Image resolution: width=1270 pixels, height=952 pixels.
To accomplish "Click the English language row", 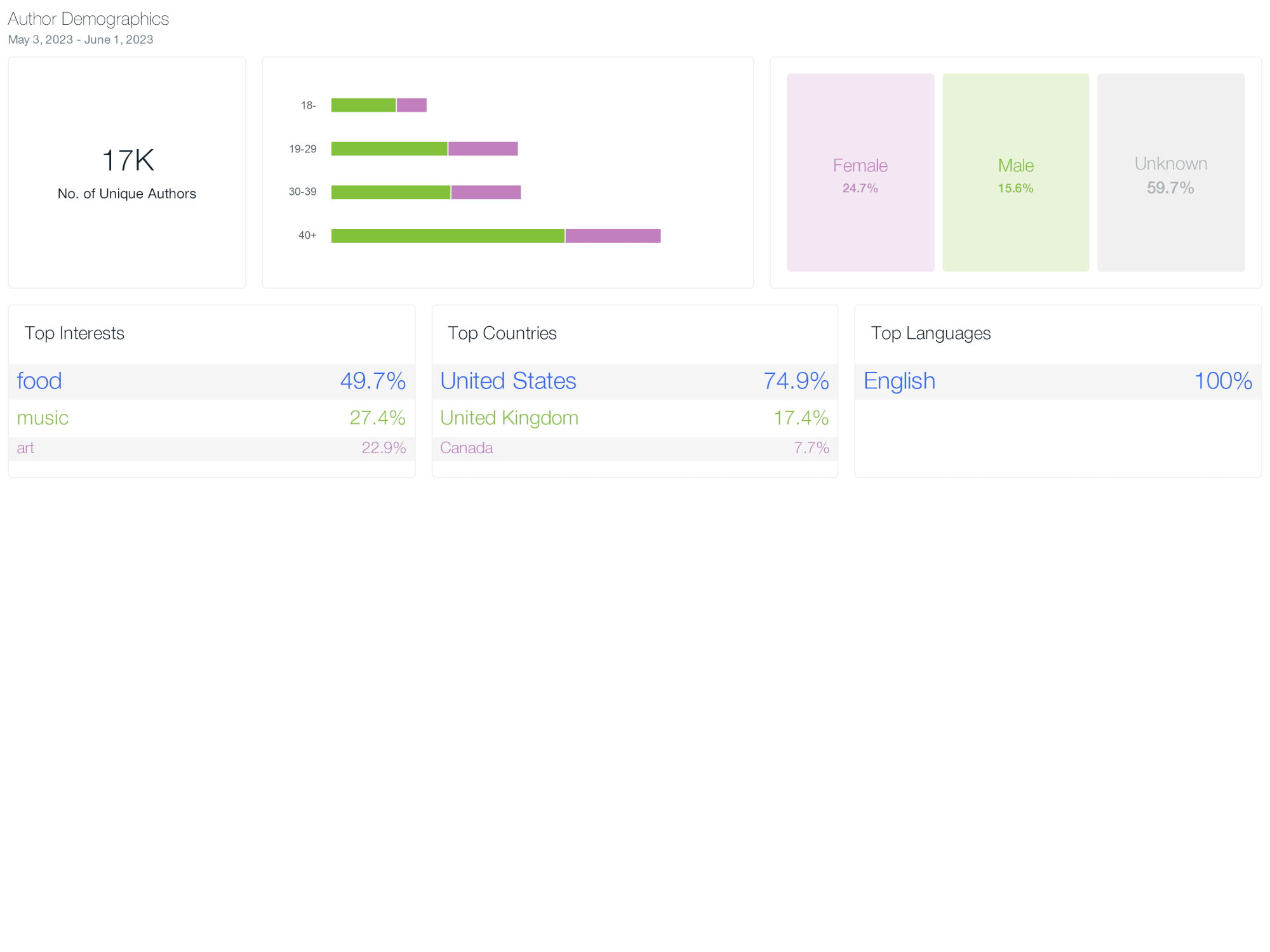I will (x=1057, y=381).
